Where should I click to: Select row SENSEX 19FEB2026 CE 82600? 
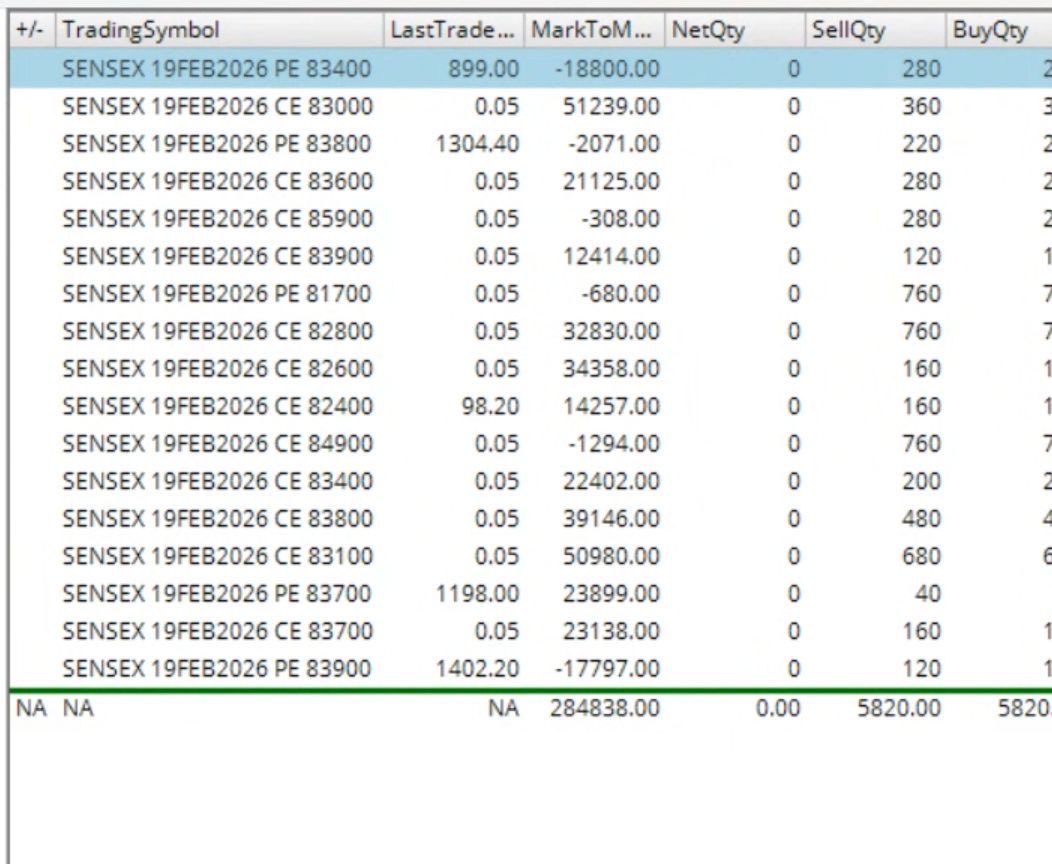pos(531,369)
